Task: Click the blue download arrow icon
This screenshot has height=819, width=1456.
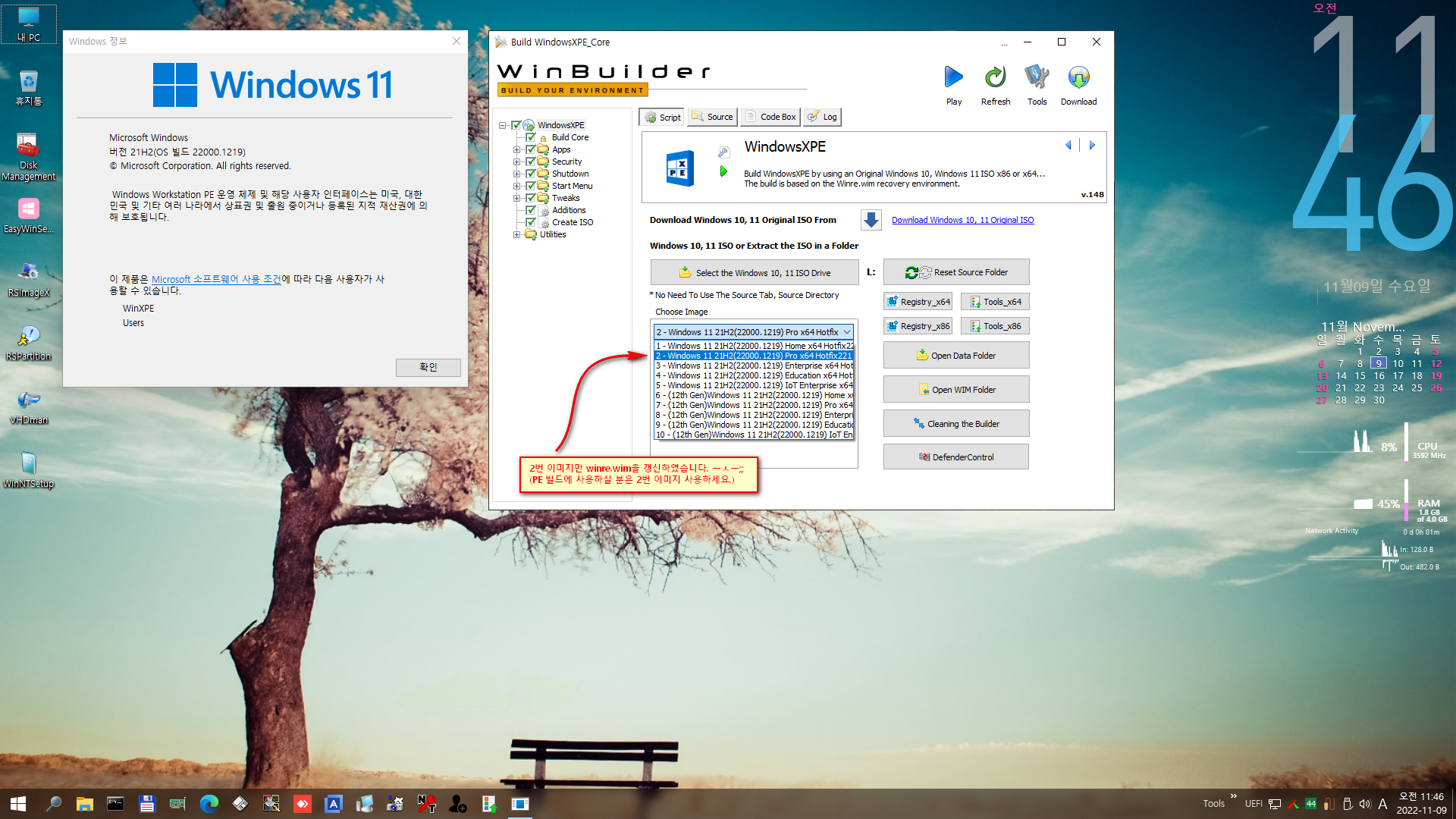Action: pyautogui.click(x=871, y=220)
